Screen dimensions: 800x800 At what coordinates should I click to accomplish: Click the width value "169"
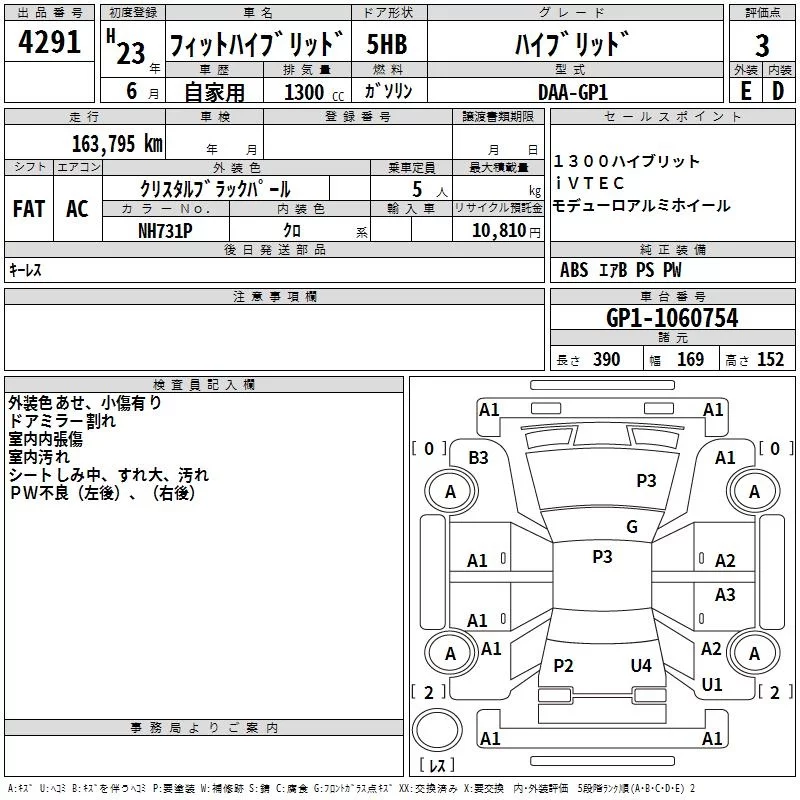(690, 360)
